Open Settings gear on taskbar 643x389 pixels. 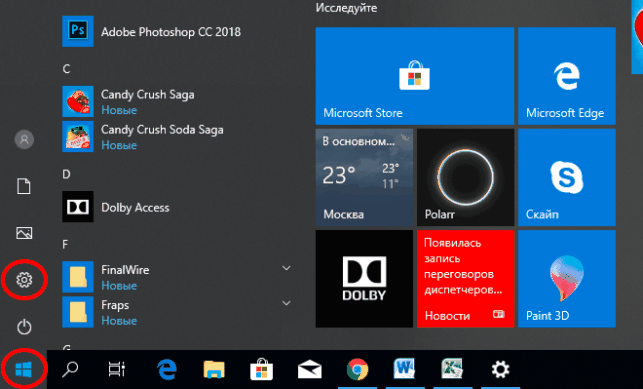[x=500, y=370]
